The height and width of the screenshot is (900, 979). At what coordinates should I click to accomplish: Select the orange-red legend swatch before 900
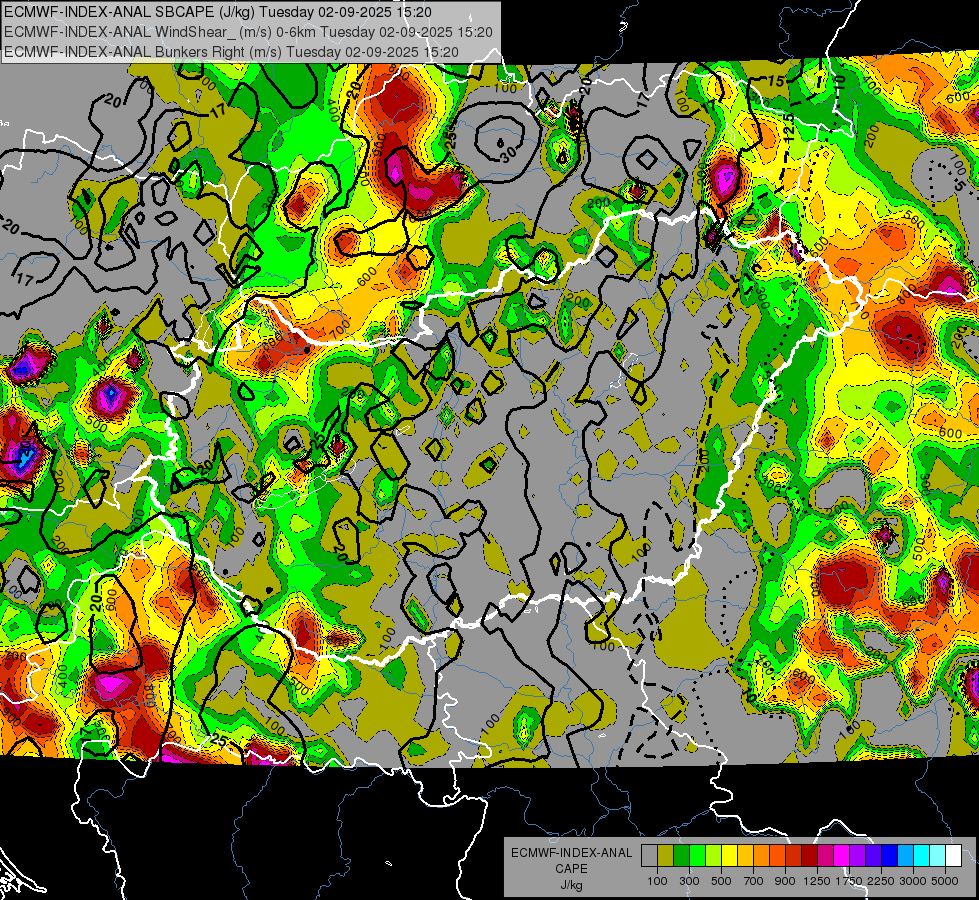pyautogui.click(x=777, y=856)
